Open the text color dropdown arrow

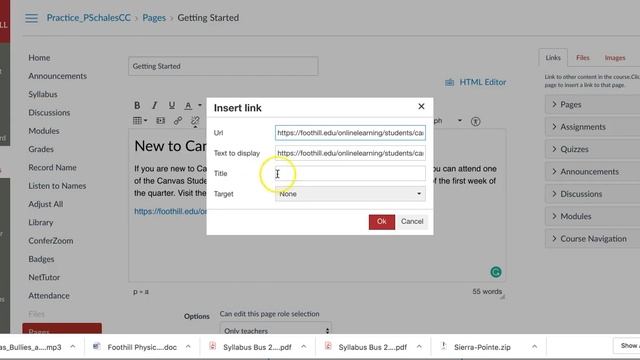pyautogui.click(x=200, y=105)
